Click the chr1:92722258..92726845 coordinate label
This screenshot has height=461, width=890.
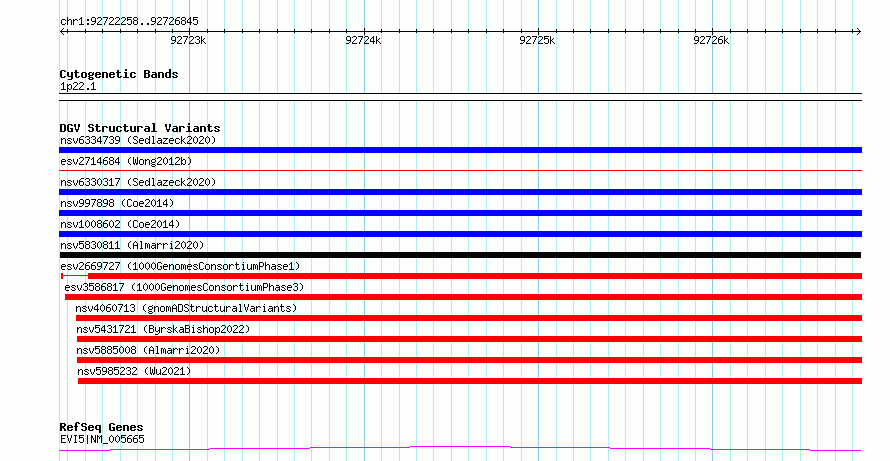(129, 22)
